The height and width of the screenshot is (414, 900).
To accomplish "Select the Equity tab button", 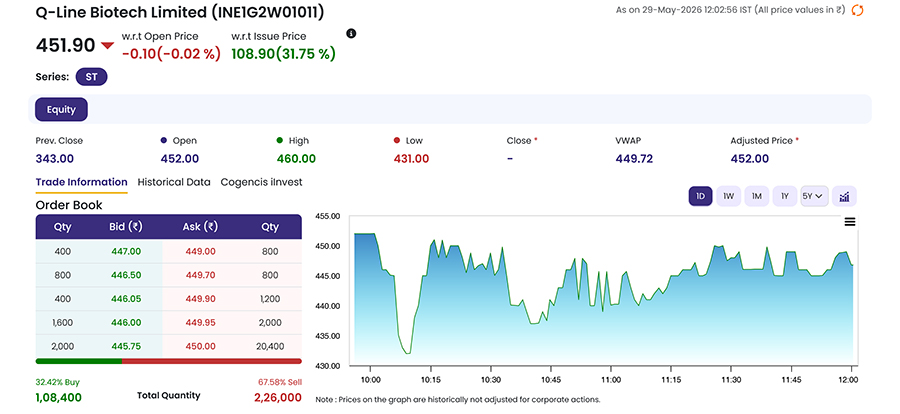I will 61,109.
